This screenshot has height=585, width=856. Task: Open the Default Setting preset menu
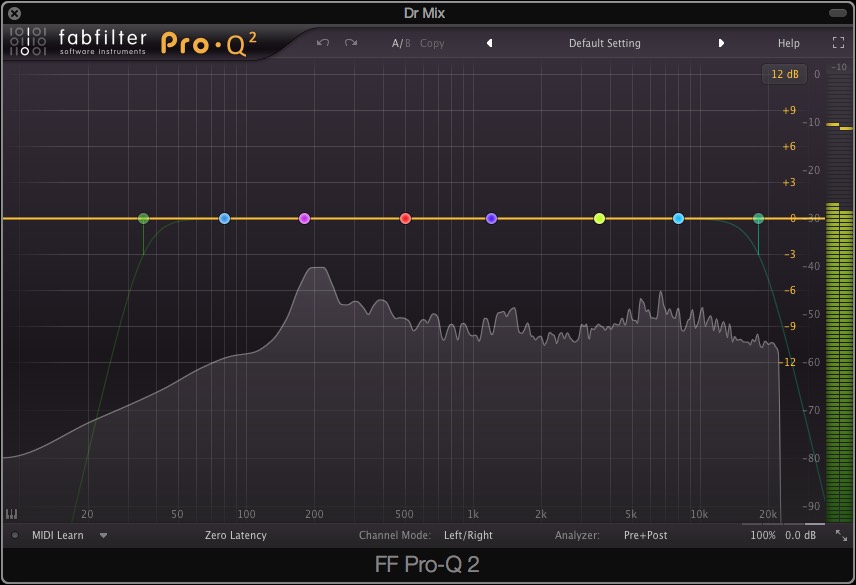point(605,43)
